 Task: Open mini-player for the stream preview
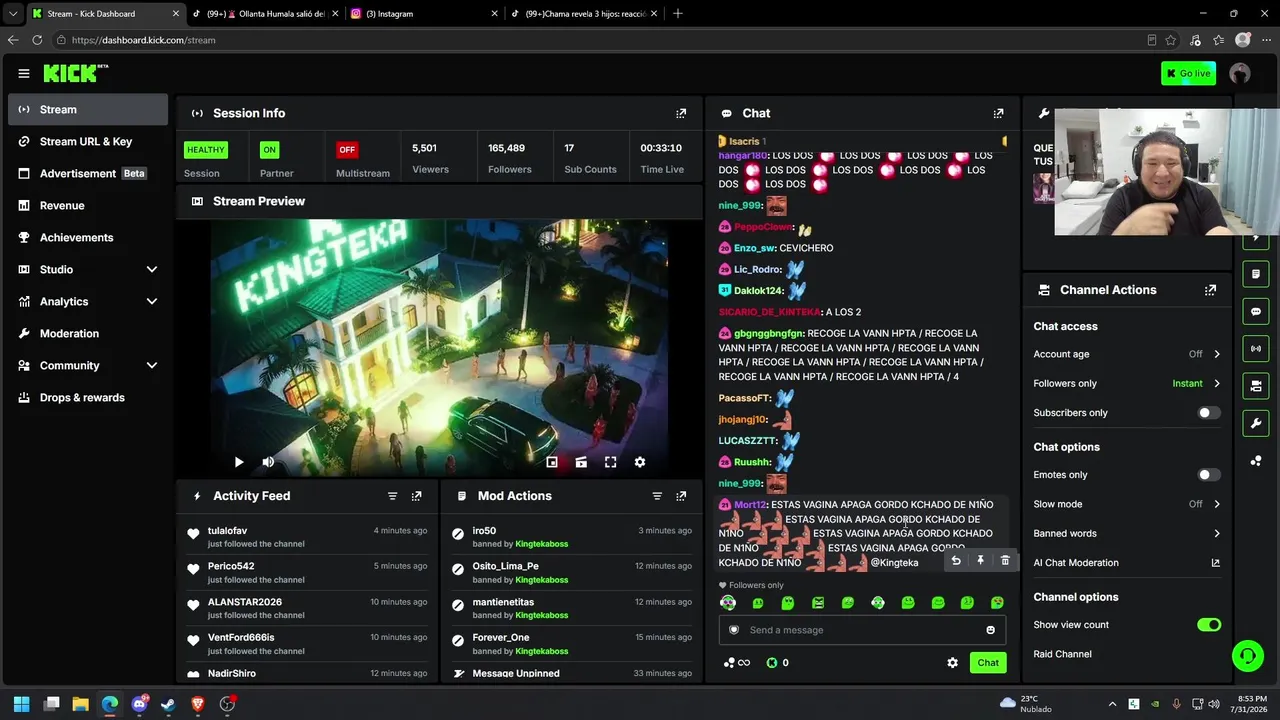click(x=552, y=462)
